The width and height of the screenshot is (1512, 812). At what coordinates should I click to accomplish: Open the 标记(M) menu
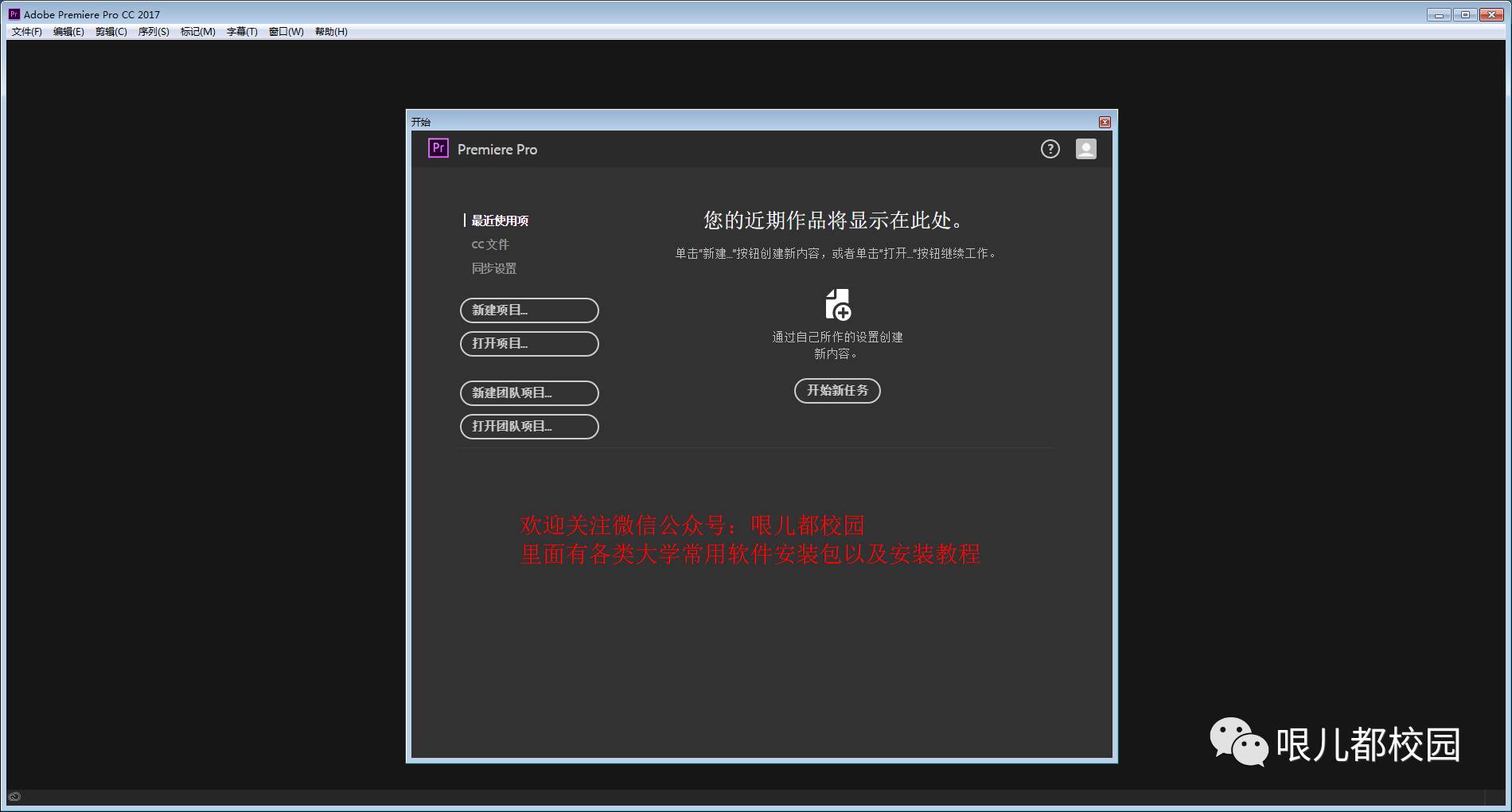[198, 32]
